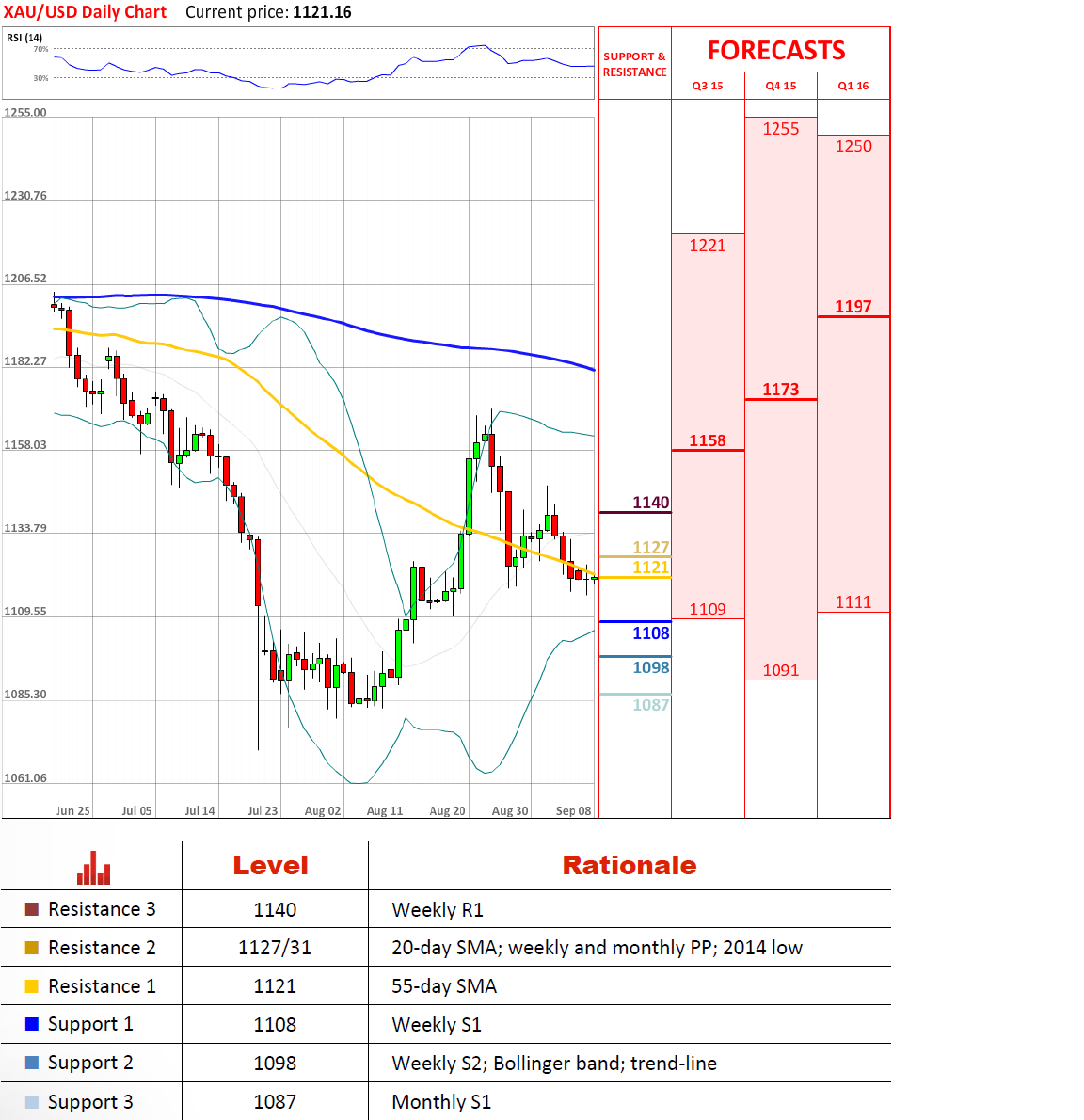The image size is (1084, 1120).
Task: Click the 1255 forecast value in Q4 15
Action: point(780,129)
